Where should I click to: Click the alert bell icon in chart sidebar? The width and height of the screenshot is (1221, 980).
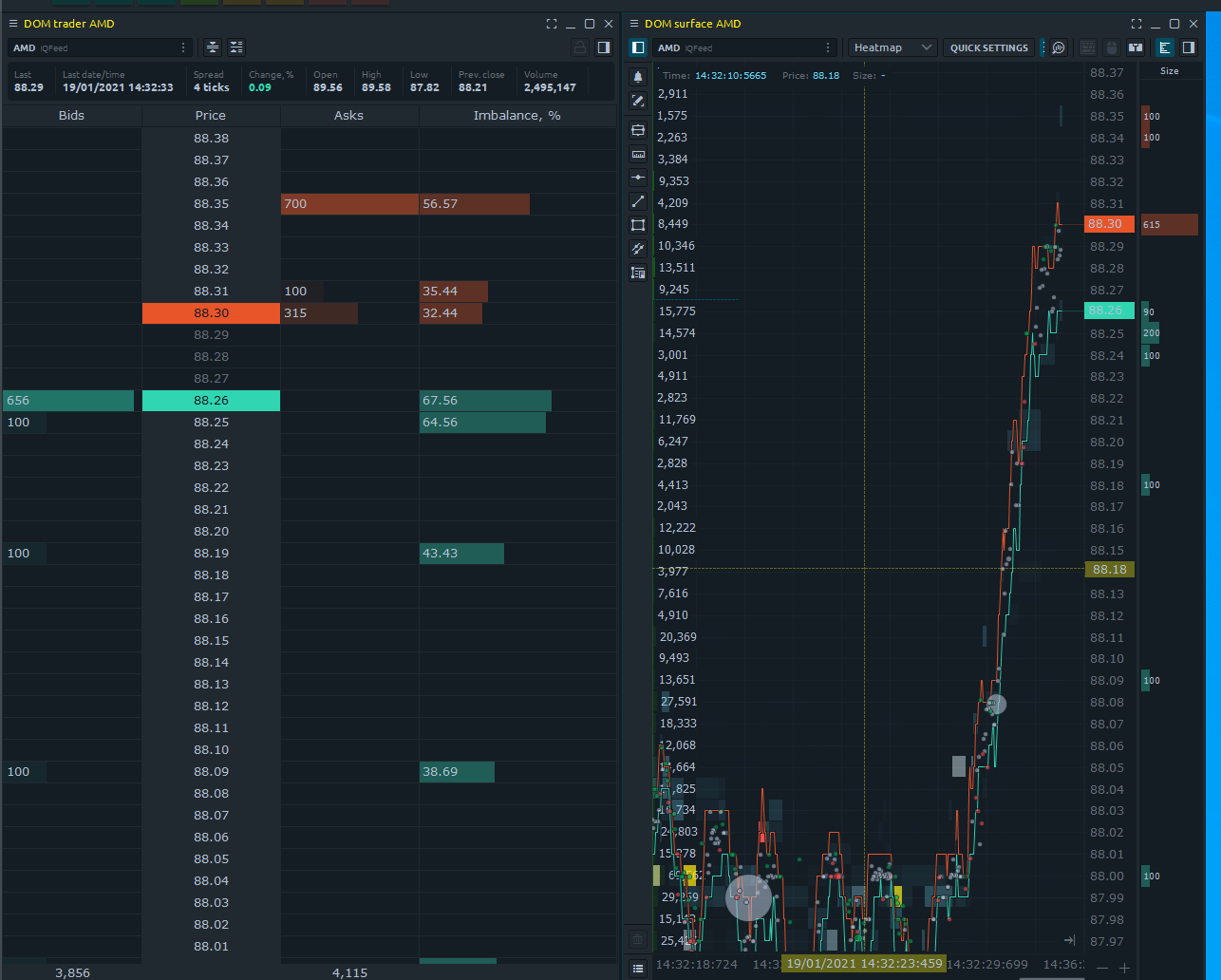pyautogui.click(x=638, y=76)
